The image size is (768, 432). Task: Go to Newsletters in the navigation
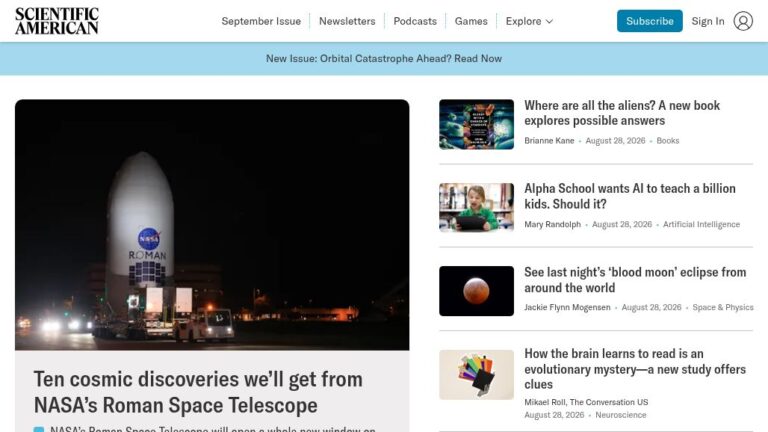347,21
